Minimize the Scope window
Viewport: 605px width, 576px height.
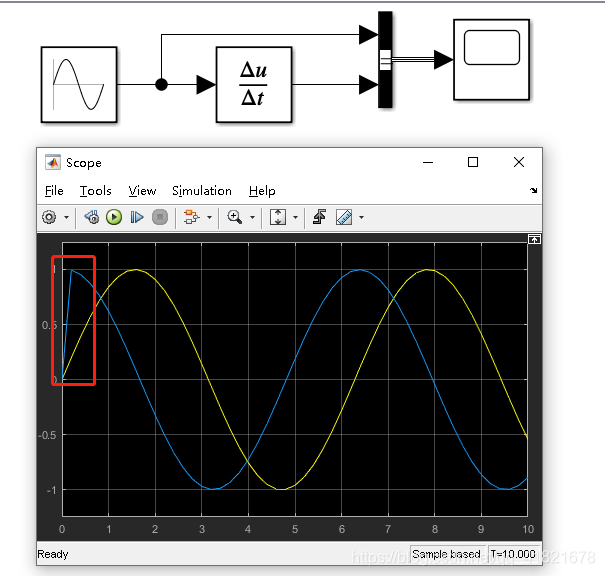(428, 162)
